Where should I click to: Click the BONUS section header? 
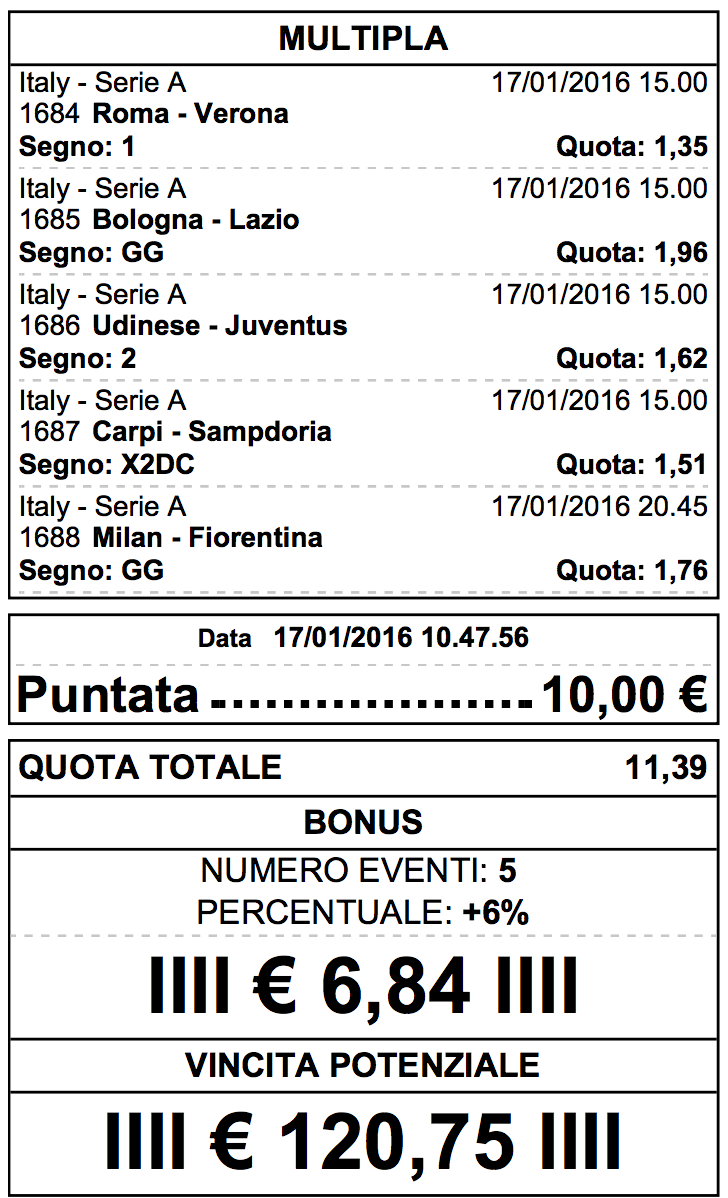tap(363, 823)
